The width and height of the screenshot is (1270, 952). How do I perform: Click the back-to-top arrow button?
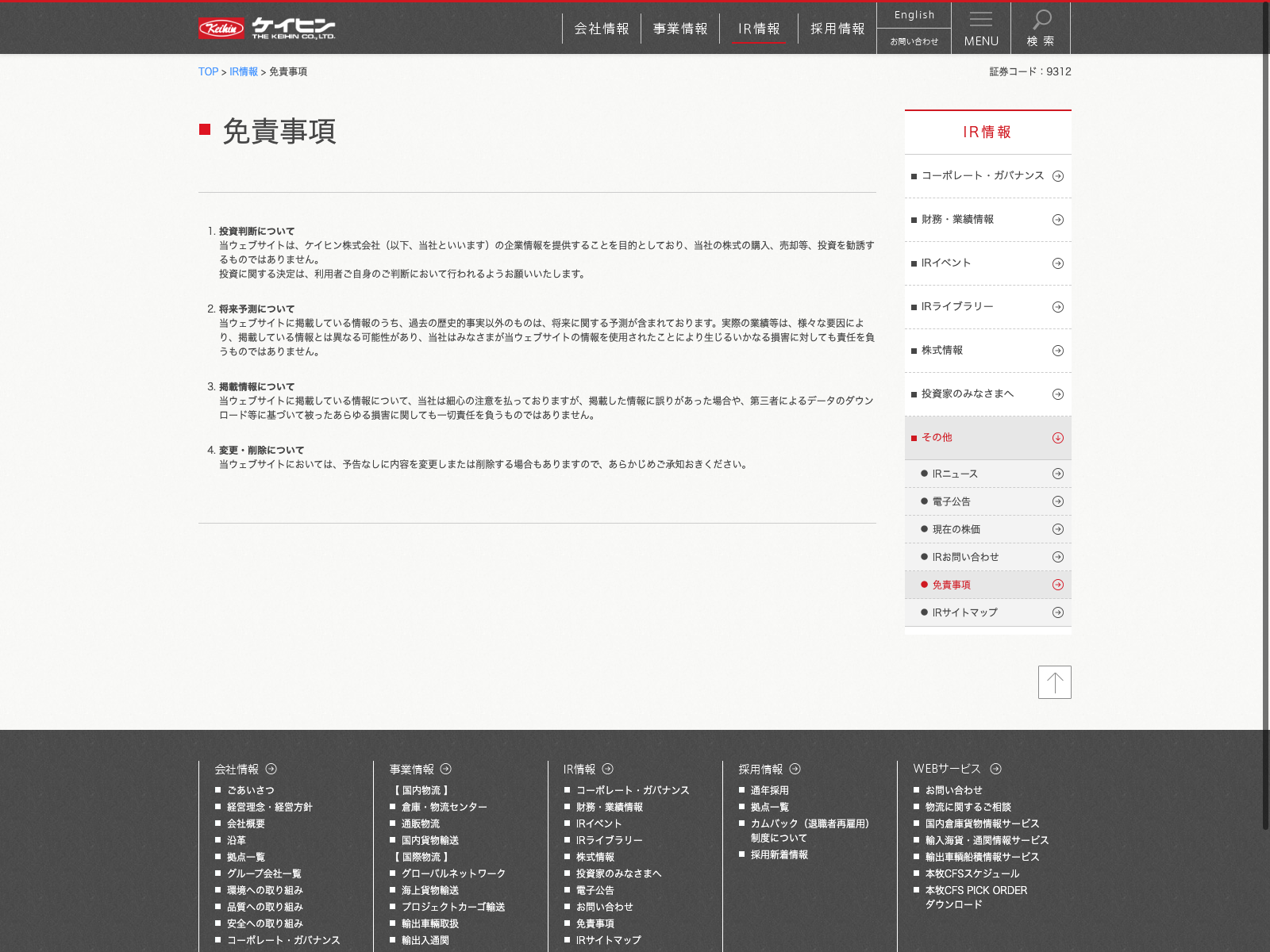pyautogui.click(x=1054, y=682)
